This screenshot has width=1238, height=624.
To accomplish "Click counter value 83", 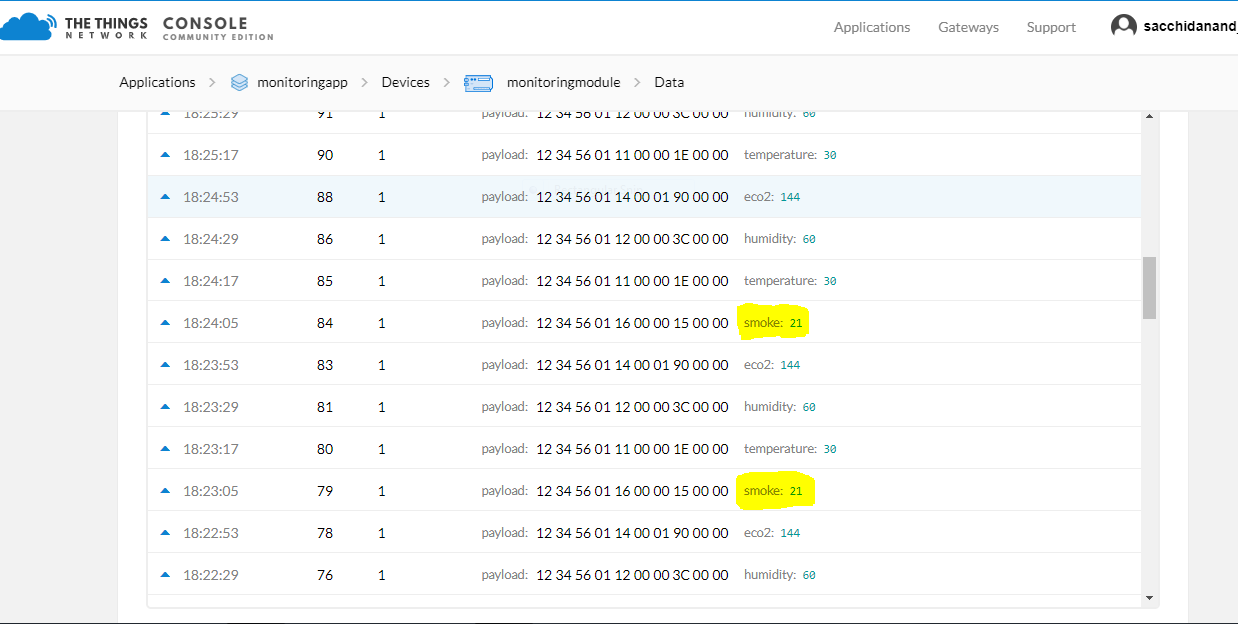I will (325, 365).
